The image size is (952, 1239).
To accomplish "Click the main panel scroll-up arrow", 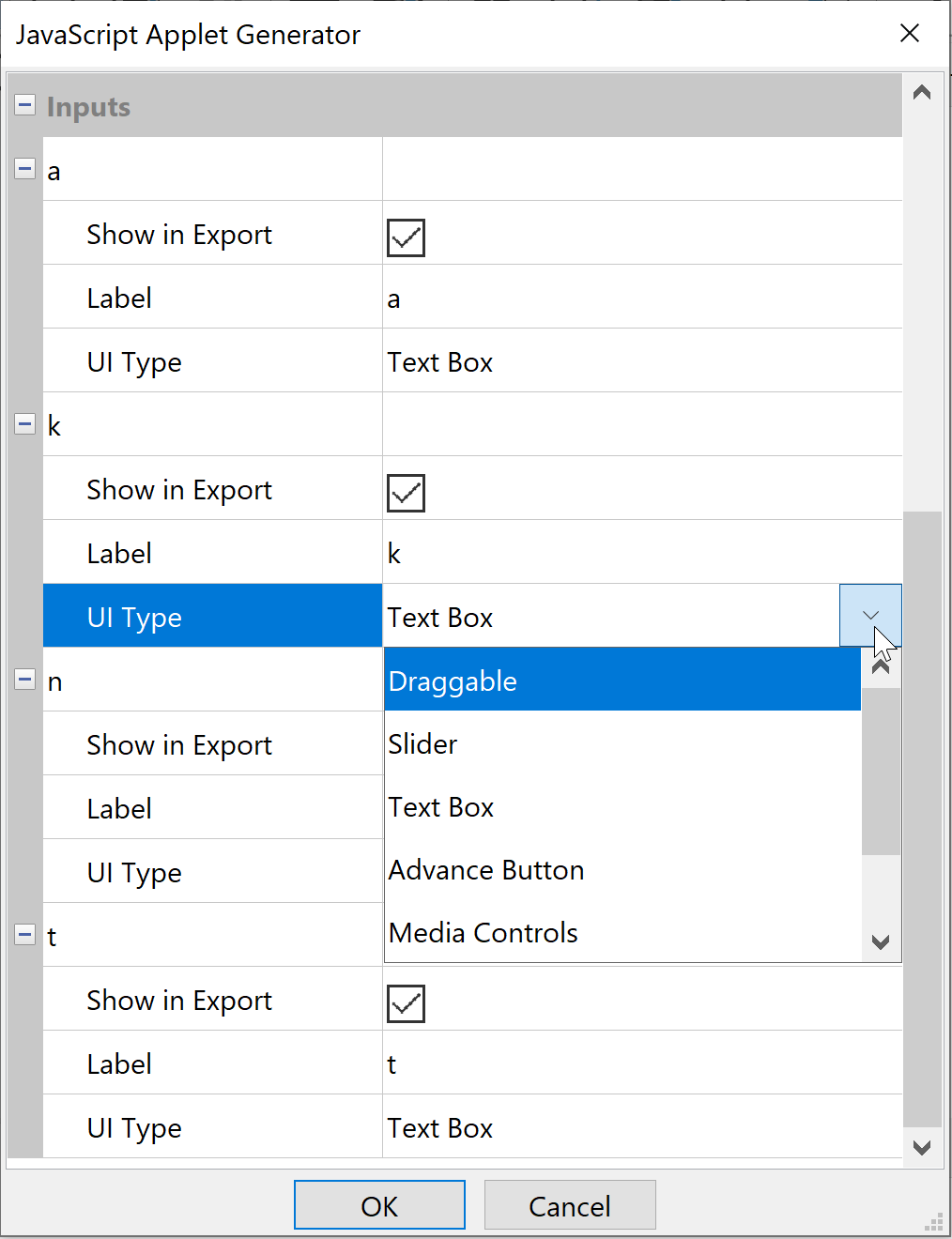I will coord(922,92).
